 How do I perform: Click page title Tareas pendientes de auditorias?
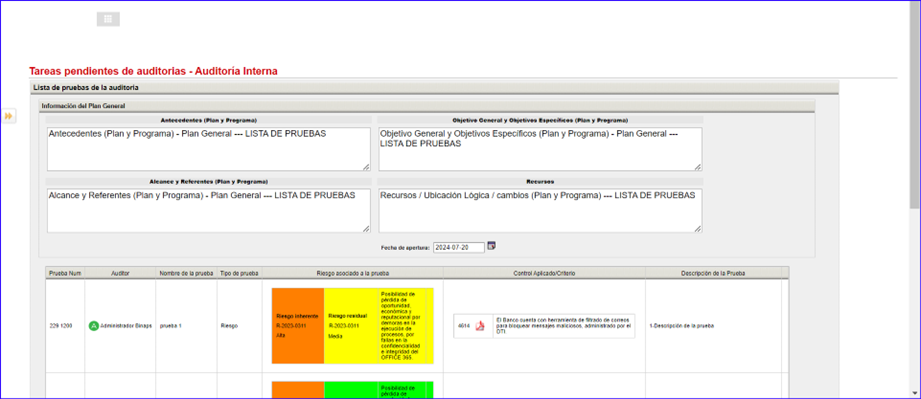coord(153,71)
